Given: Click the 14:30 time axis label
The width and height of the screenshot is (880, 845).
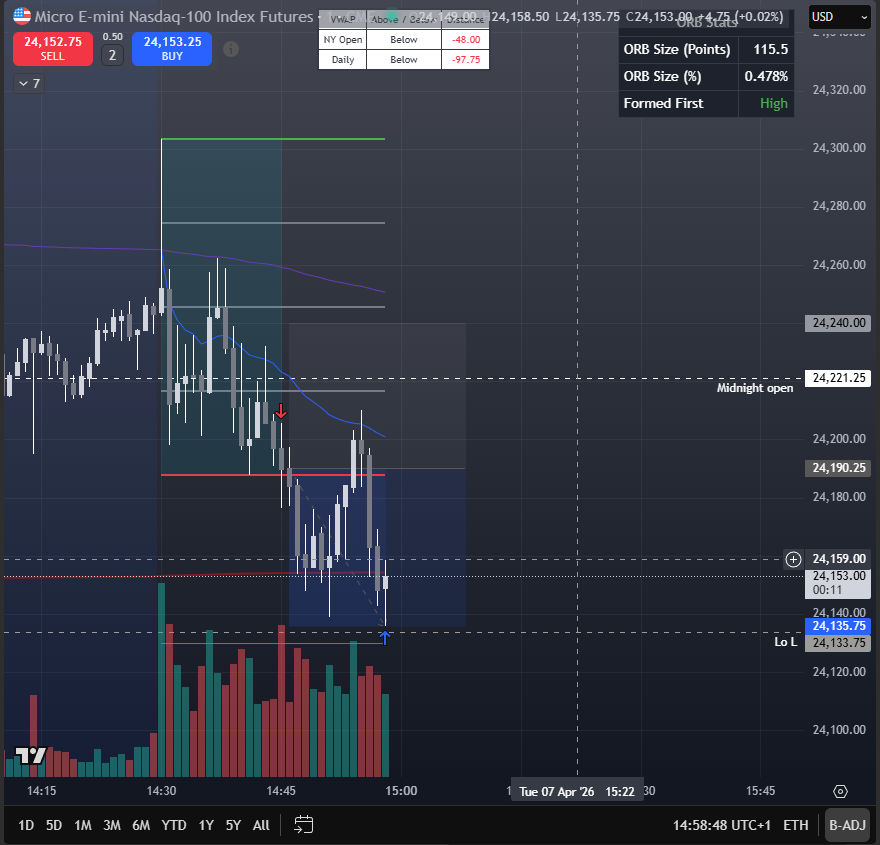Looking at the screenshot, I should 161,791.
